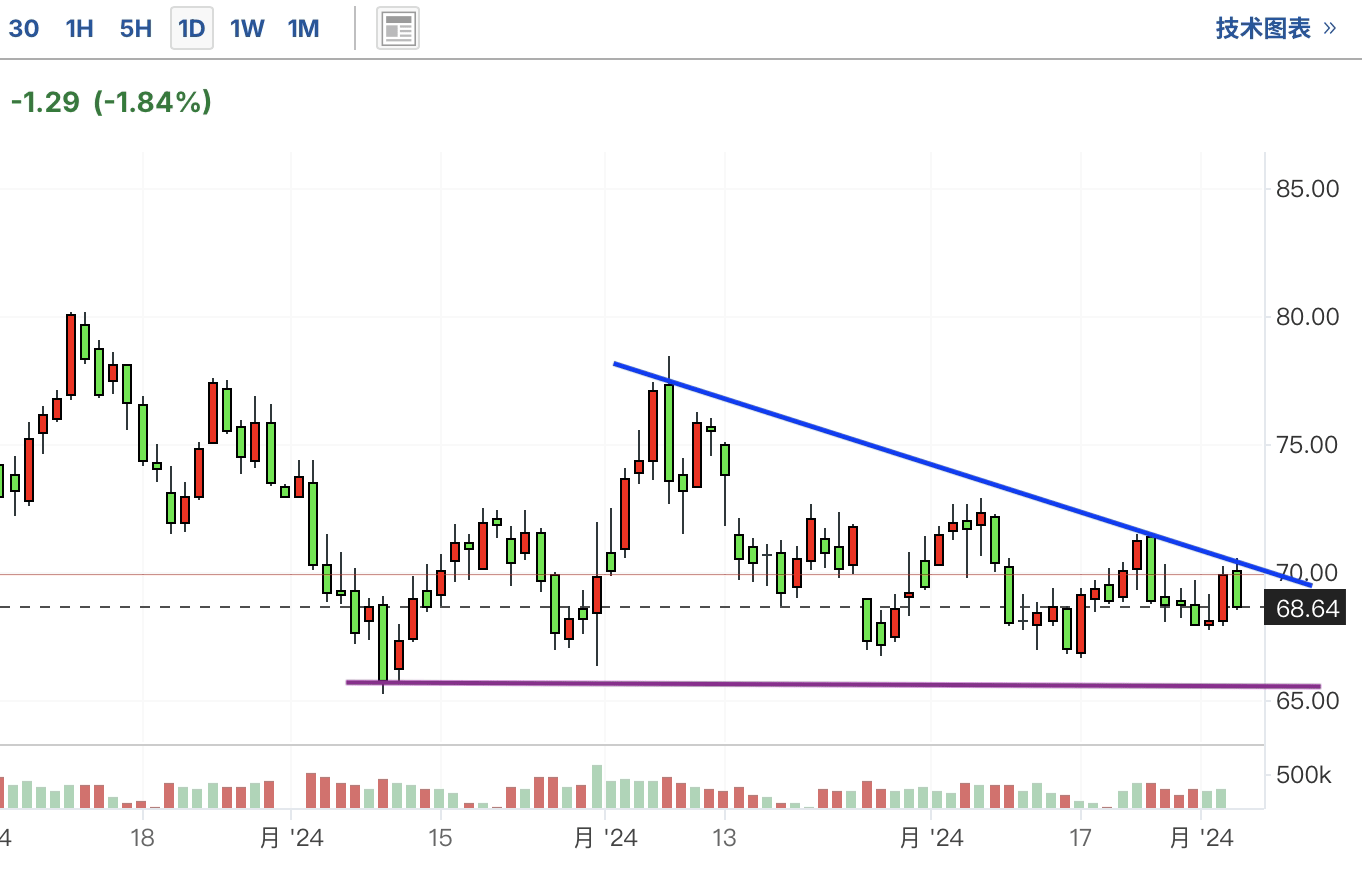Click the date label 17 on the time axis
The height and width of the screenshot is (880, 1362).
1080,837
